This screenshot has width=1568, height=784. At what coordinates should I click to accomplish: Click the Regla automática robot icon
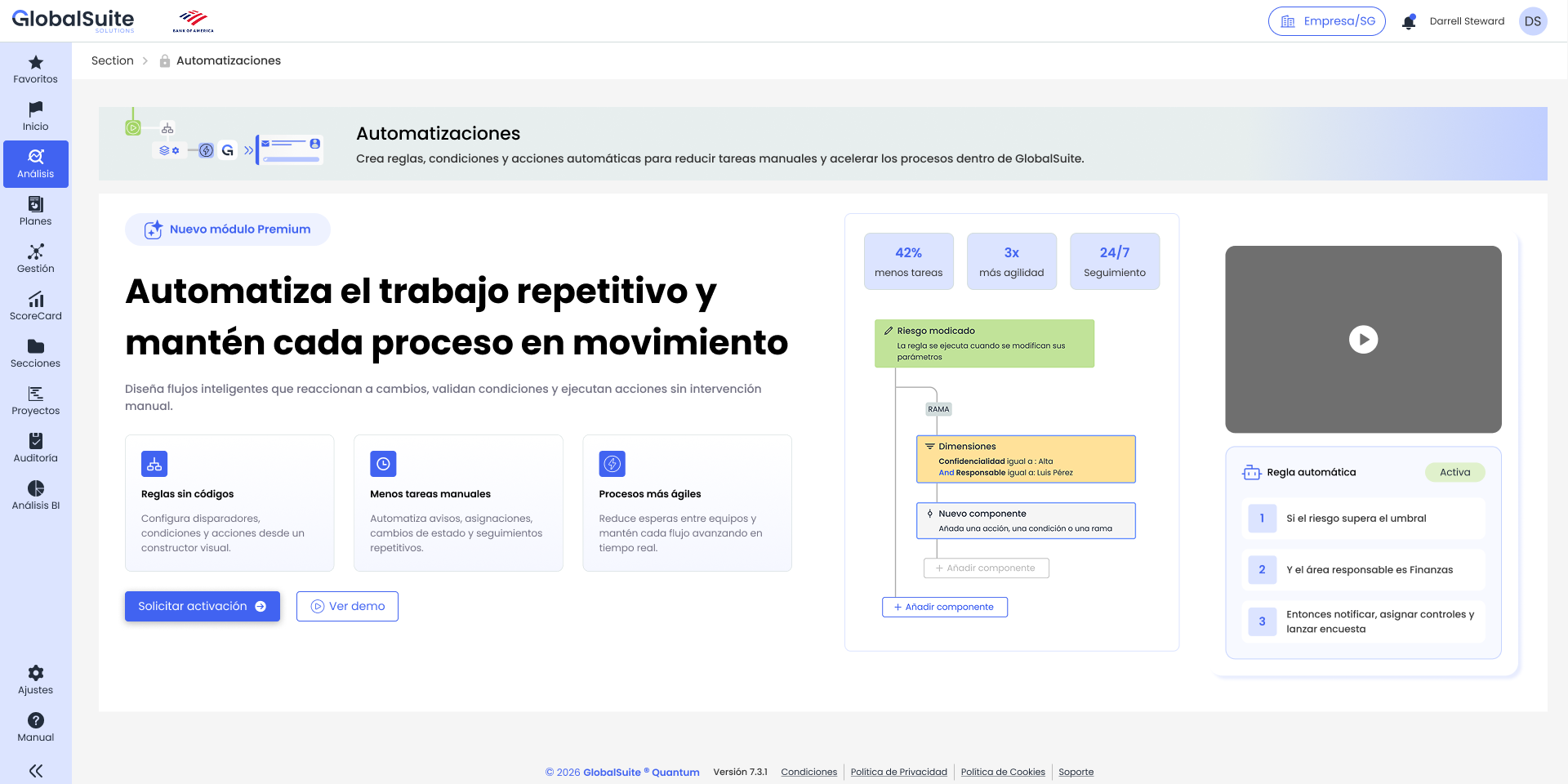1252,472
